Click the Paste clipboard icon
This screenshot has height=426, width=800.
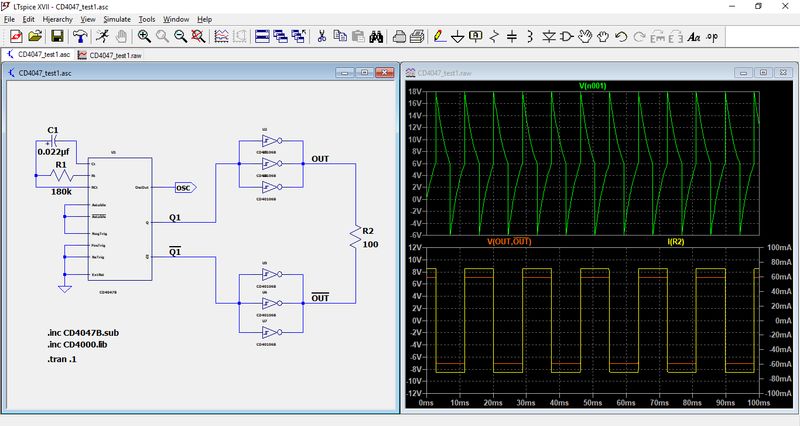click(x=358, y=36)
